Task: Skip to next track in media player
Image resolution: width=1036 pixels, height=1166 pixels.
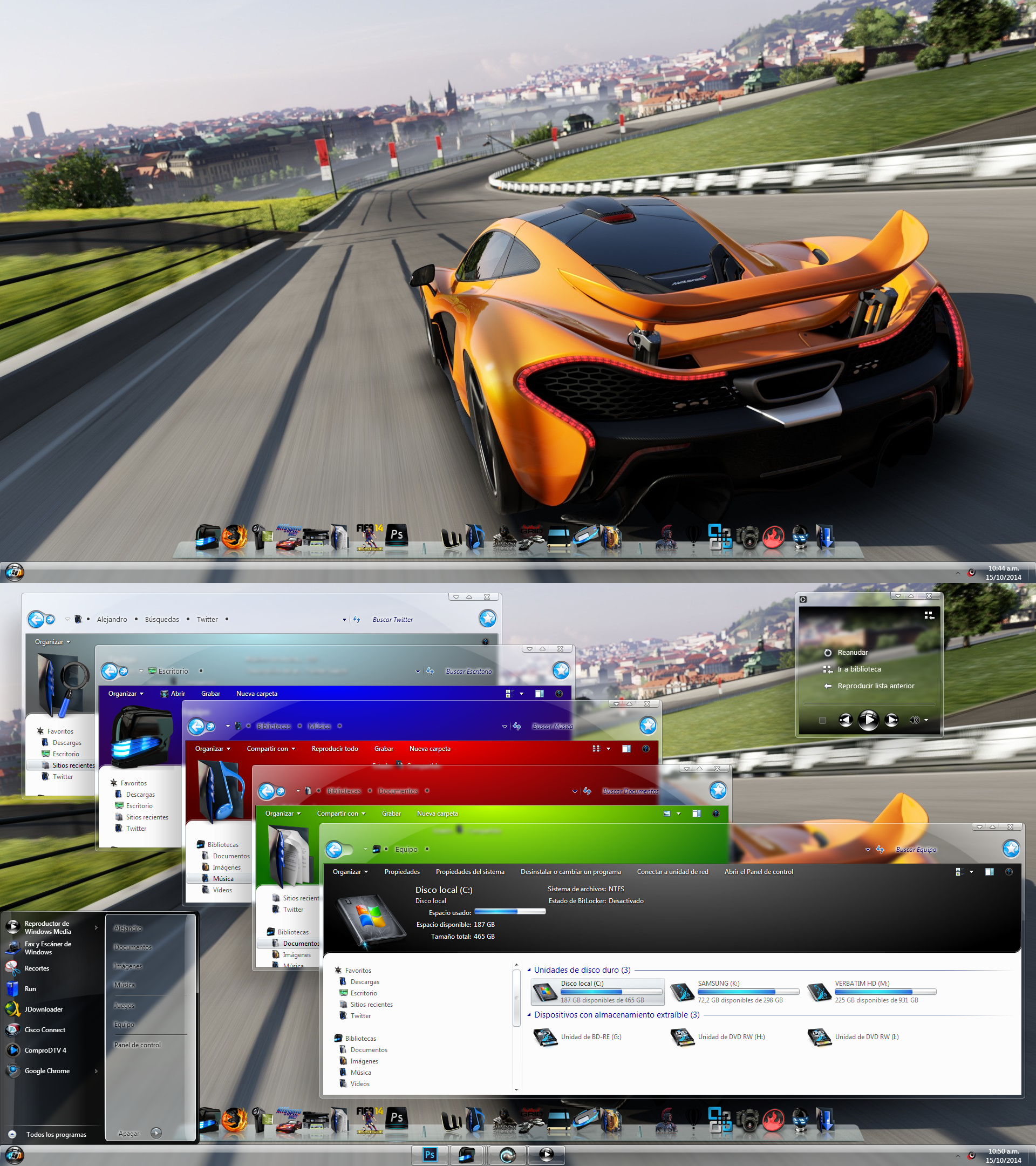Action: click(891, 720)
